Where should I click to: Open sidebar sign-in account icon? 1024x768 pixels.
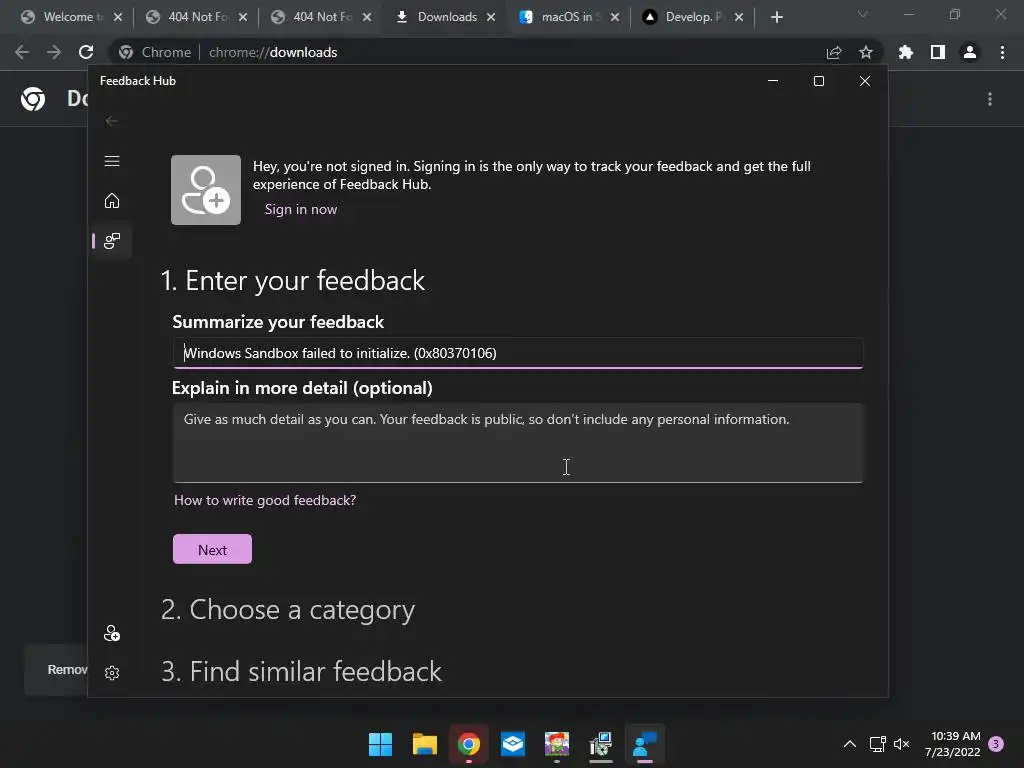coord(112,633)
